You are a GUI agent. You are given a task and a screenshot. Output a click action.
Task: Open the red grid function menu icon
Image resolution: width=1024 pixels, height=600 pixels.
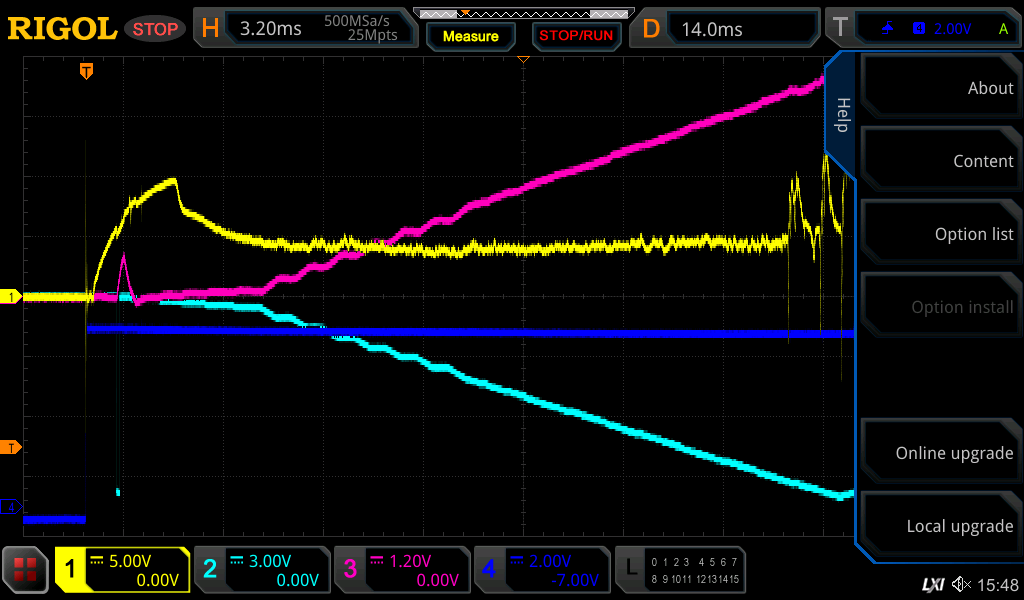coord(26,571)
